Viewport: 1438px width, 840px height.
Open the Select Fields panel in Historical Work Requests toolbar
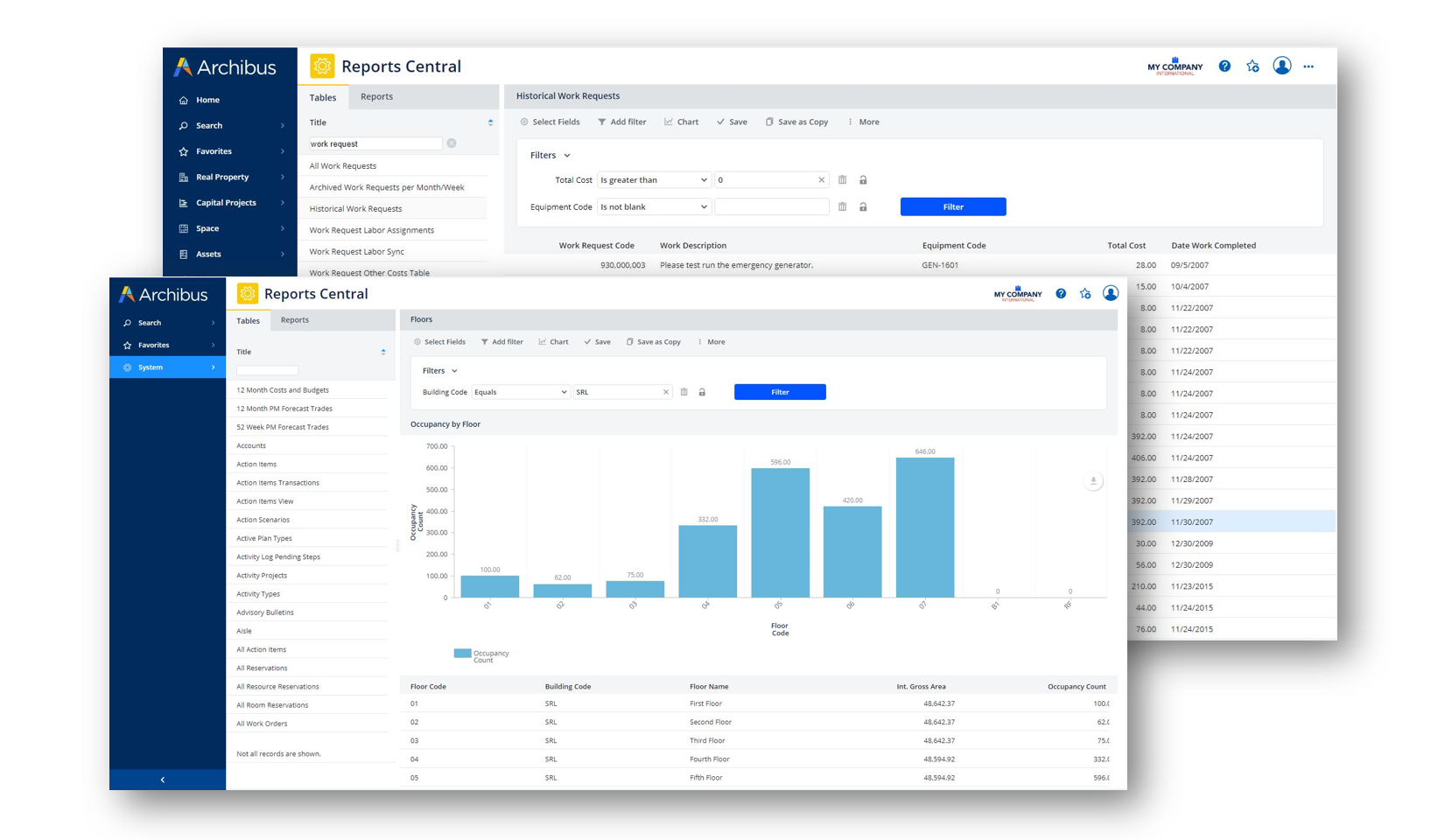pos(549,122)
